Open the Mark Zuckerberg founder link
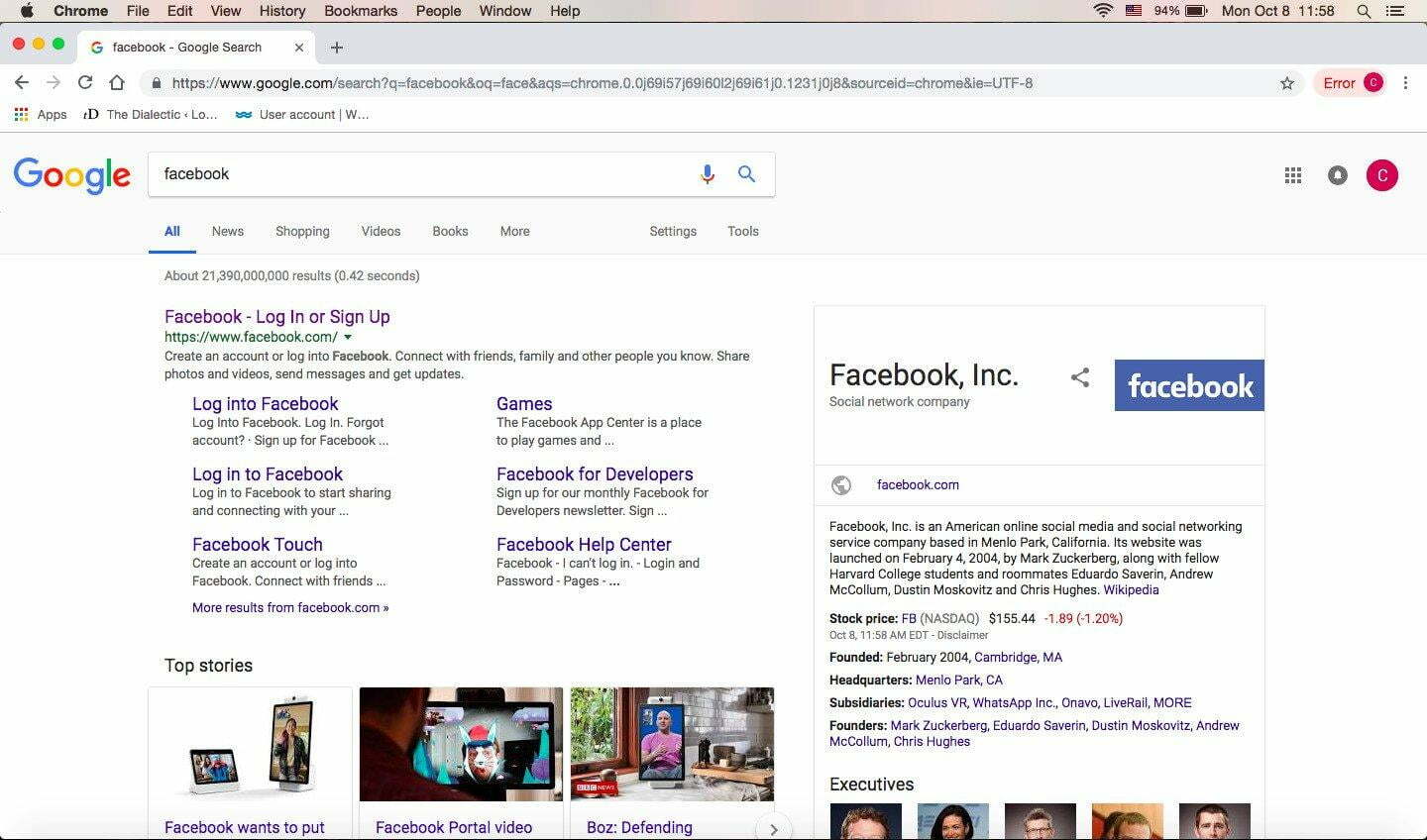 (x=938, y=725)
